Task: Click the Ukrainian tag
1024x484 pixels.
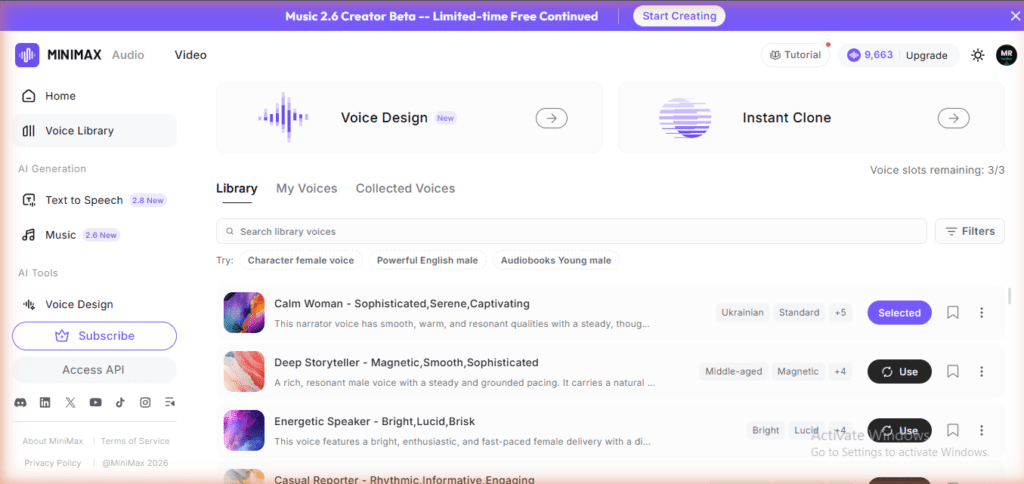Action: [743, 313]
